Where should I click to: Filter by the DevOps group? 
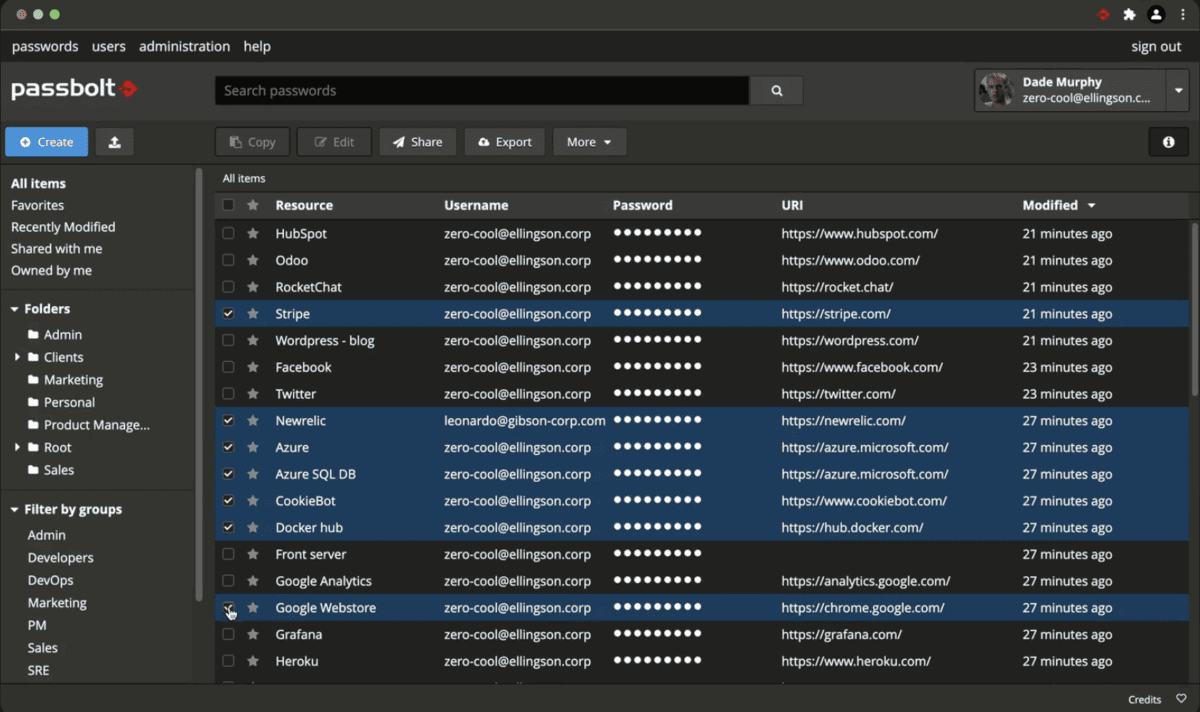point(50,580)
